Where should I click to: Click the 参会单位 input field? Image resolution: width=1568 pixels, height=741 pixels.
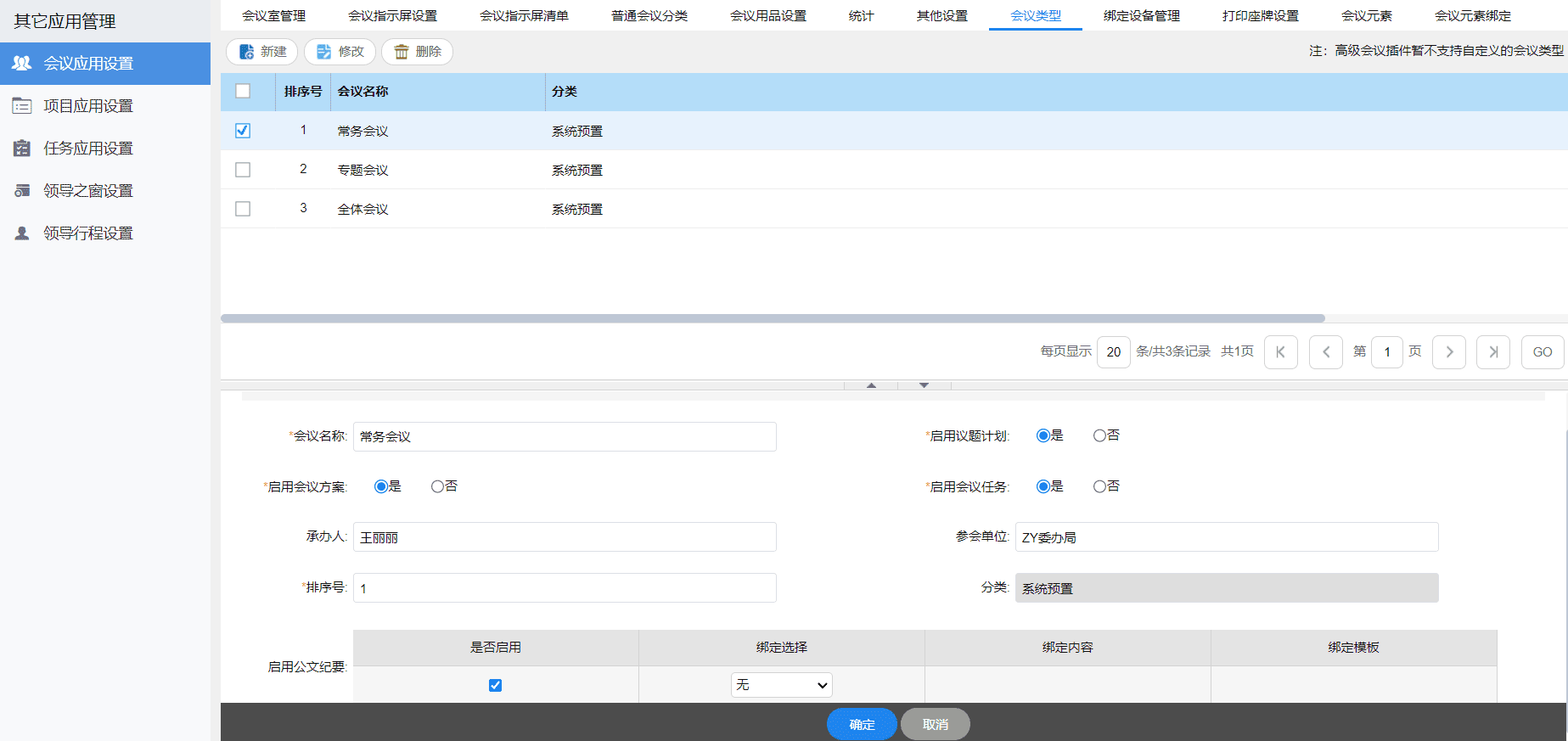(x=1227, y=536)
